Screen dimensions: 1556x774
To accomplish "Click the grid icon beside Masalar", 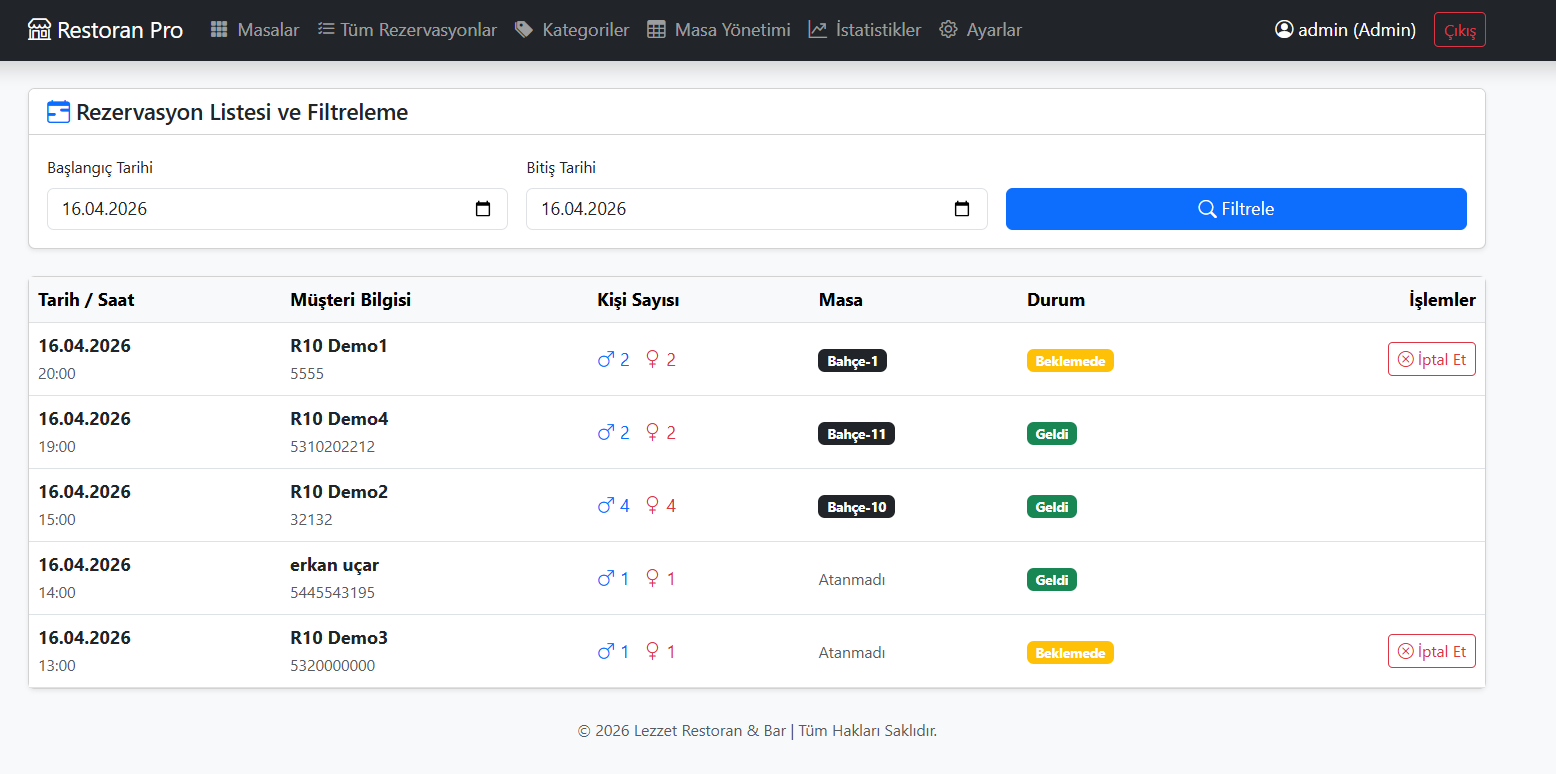I will (219, 30).
